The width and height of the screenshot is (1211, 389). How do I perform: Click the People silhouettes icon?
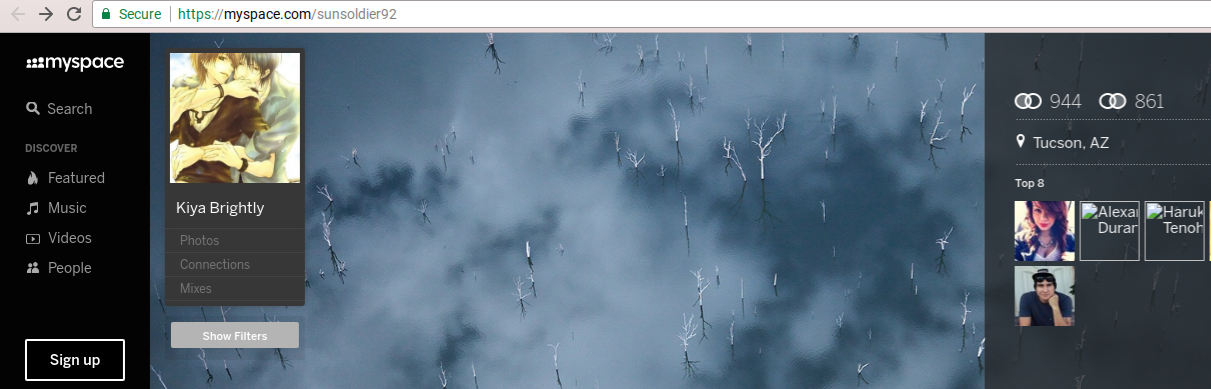tap(33, 268)
